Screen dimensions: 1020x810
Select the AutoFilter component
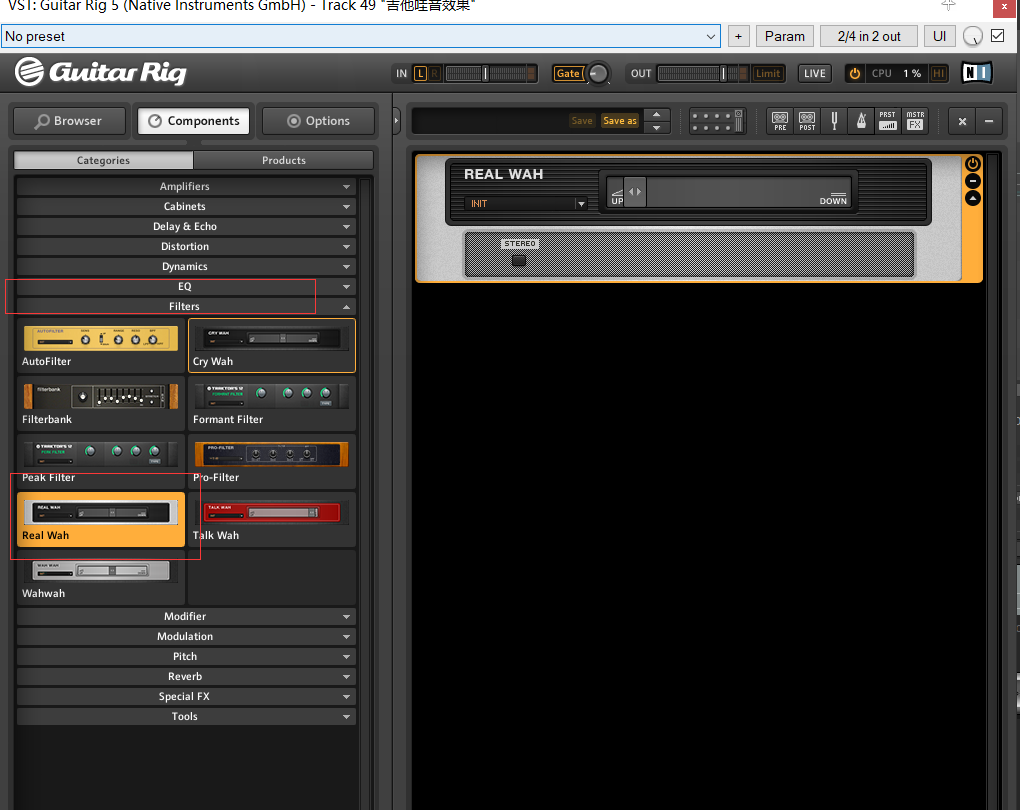point(101,346)
